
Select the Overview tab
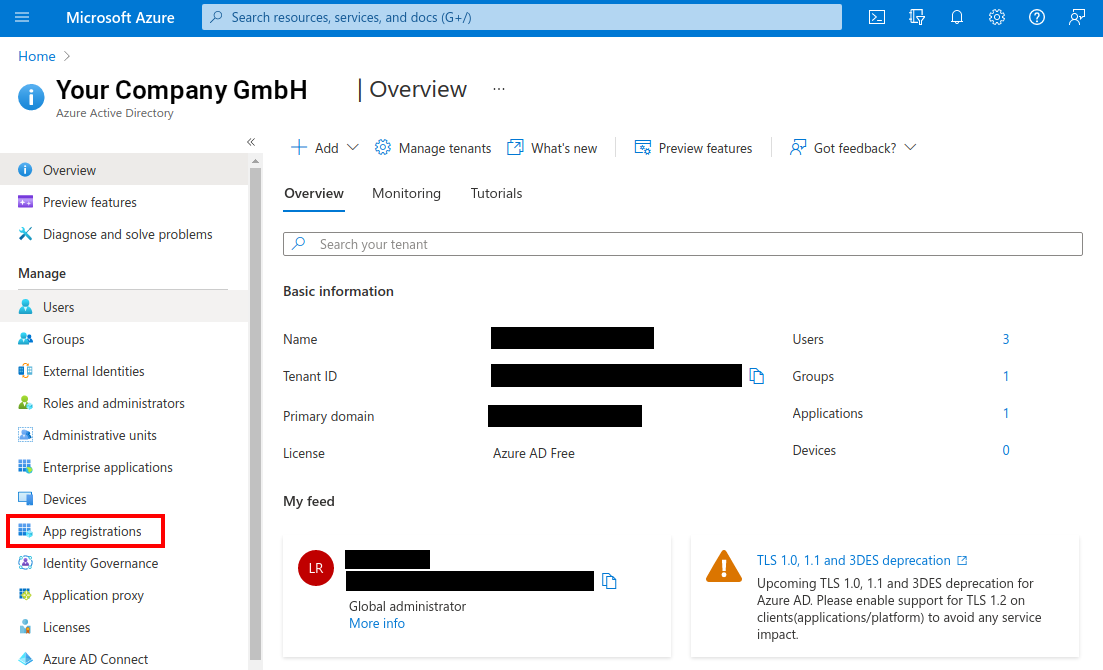point(314,194)
